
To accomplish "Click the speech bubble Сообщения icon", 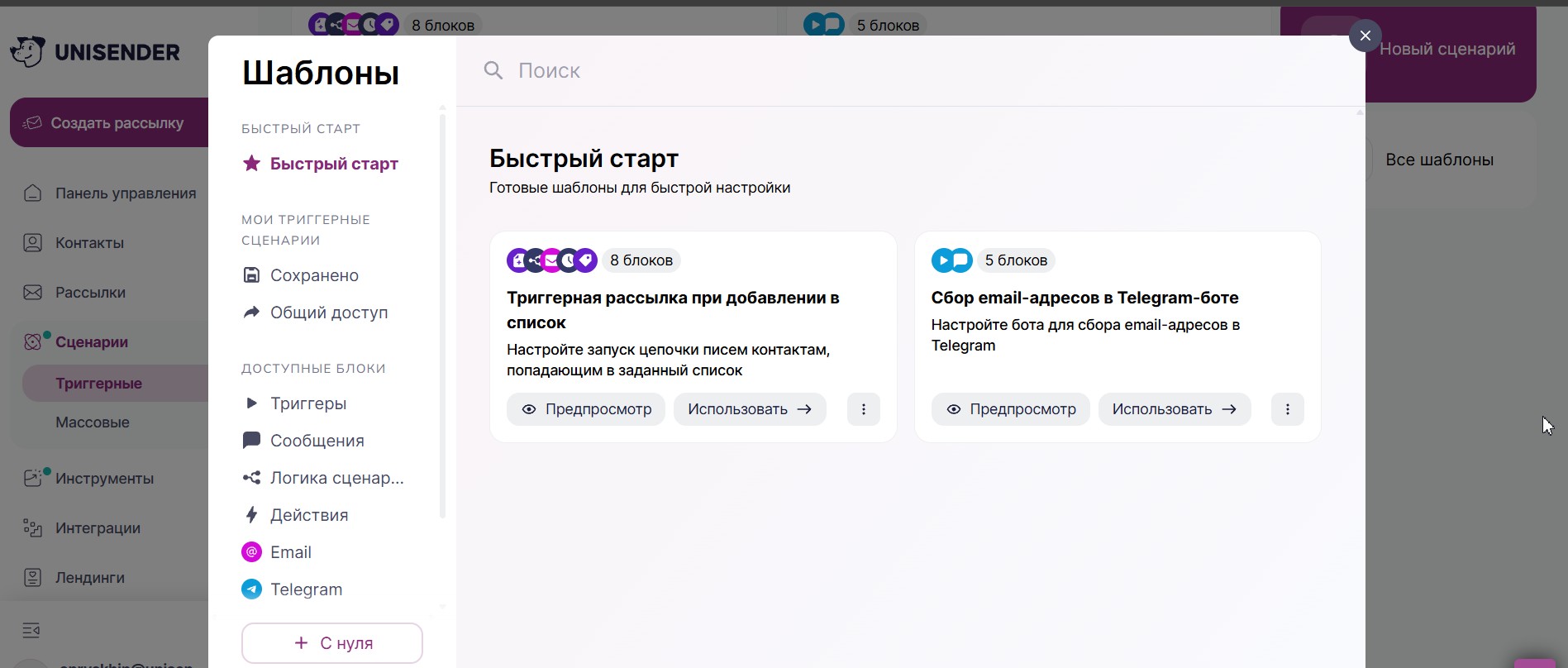I will tap(251, 440).
